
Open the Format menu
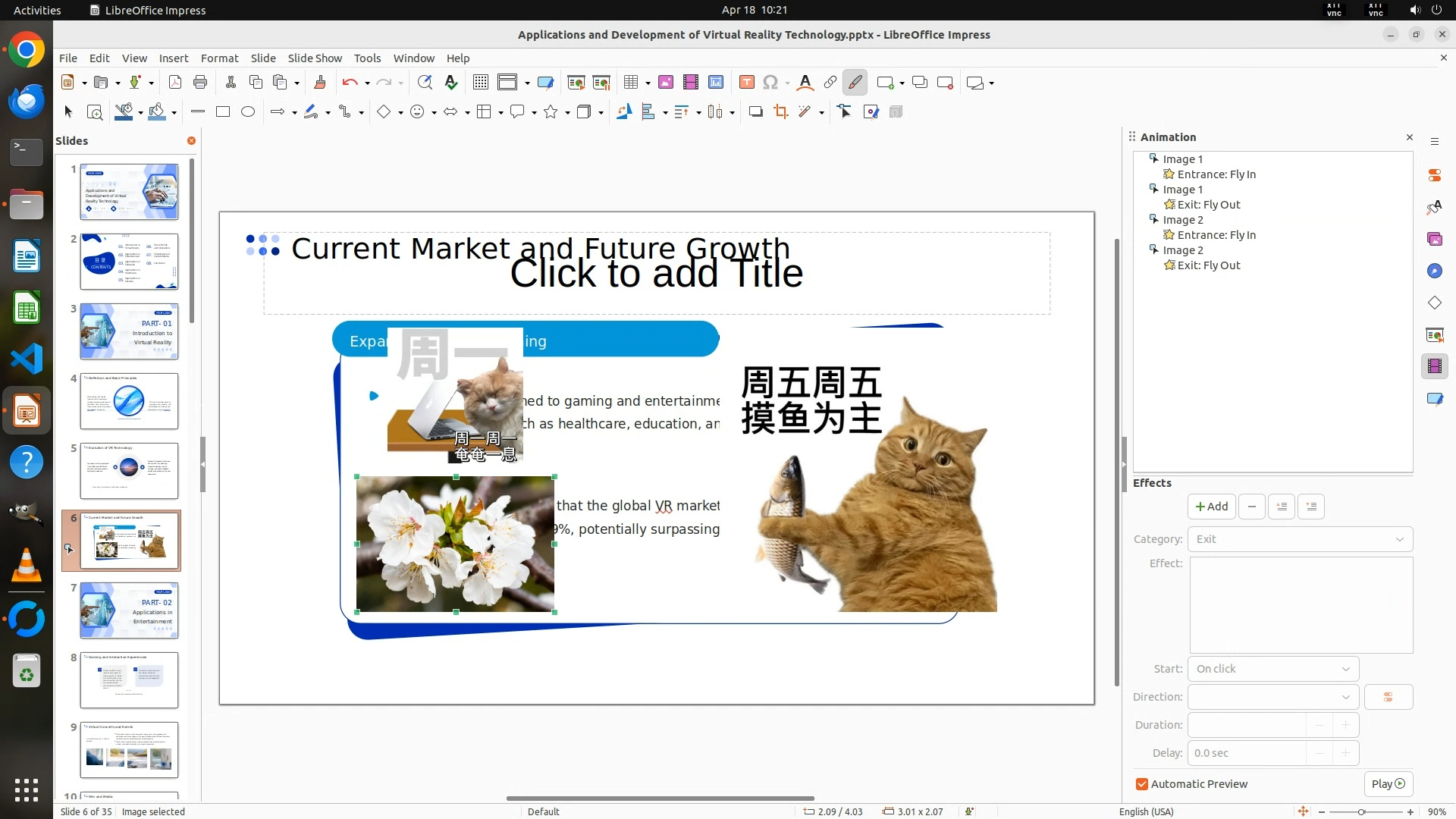click(219, 58)
